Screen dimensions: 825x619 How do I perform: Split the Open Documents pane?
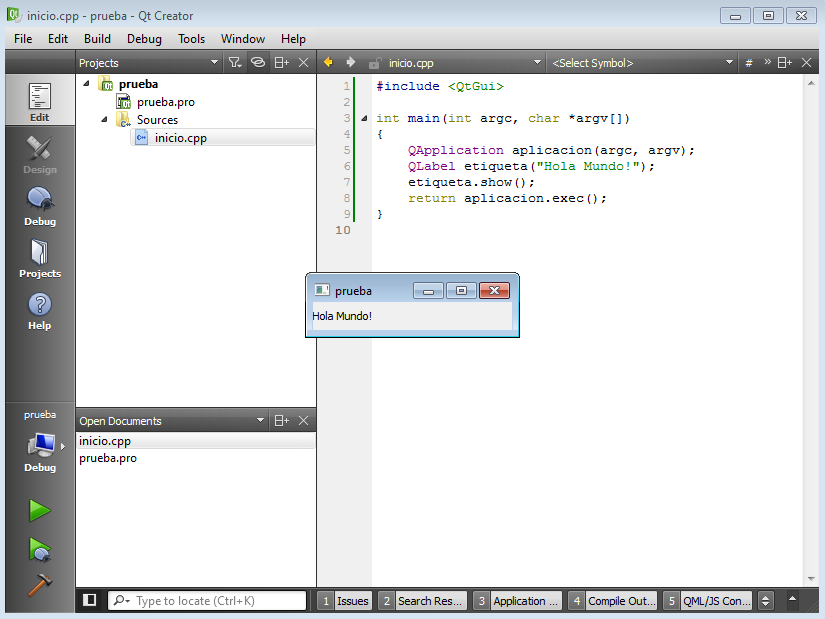coord(282,421)
